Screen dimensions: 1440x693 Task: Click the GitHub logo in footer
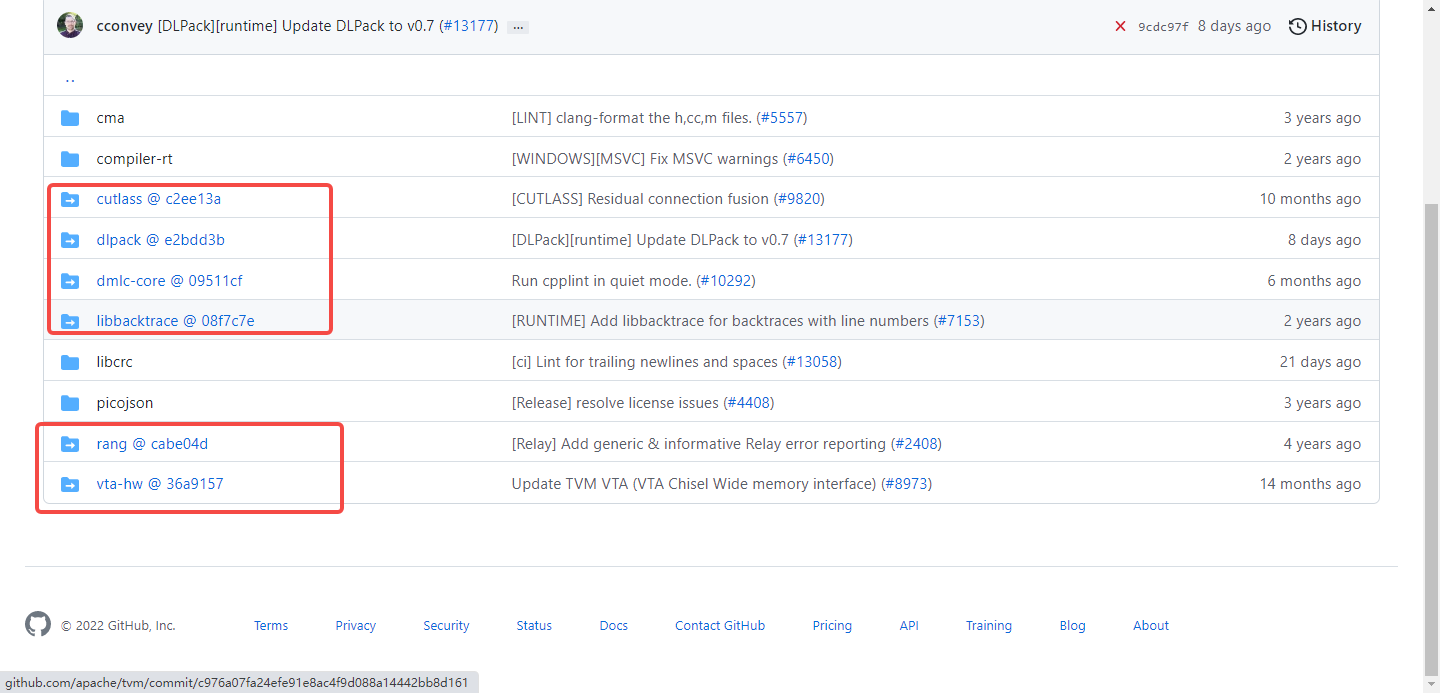[38, 625]
